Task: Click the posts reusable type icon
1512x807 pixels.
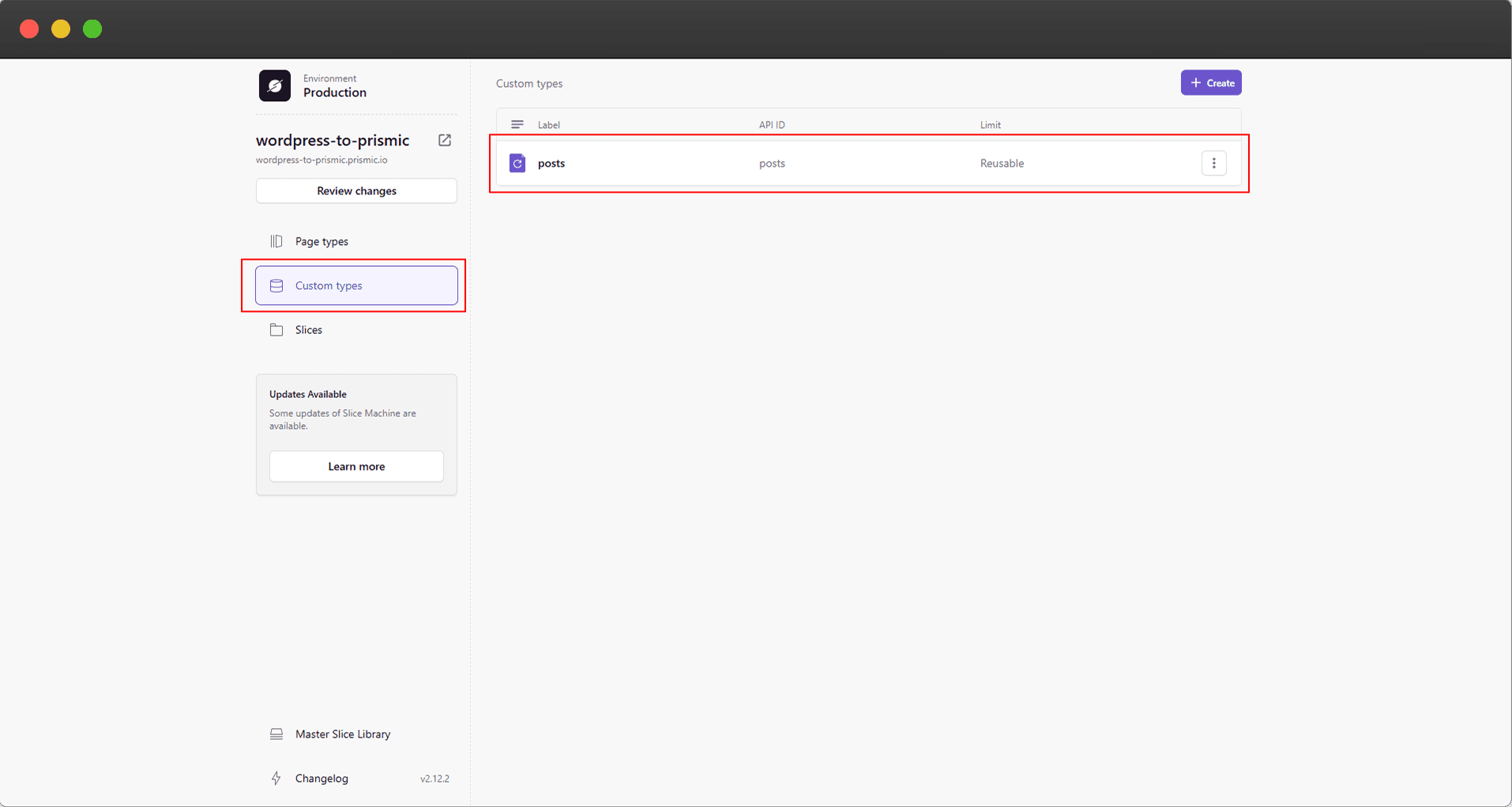Action: 517,163
